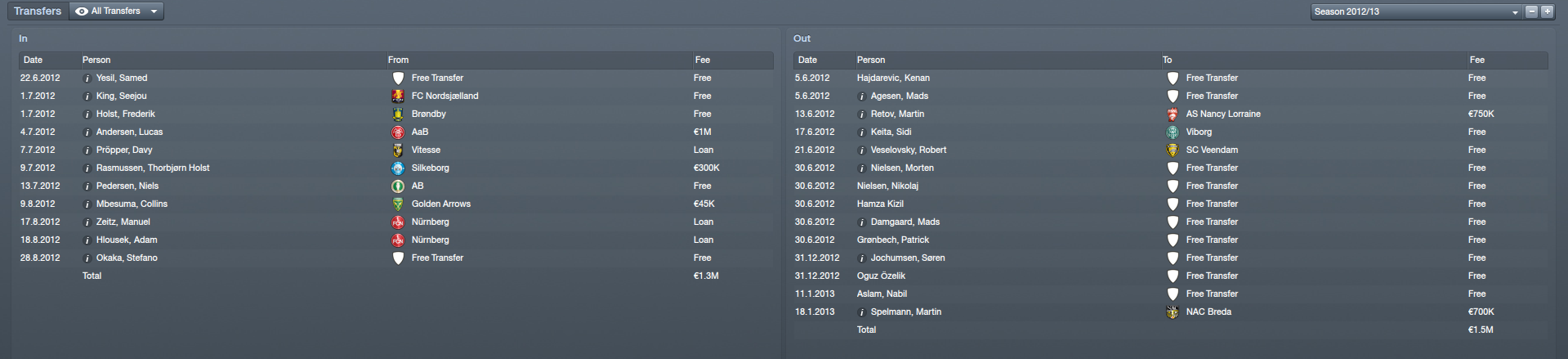This screenshot has width=1568, height=359.
Task: Open info icon beside Spelmann, Martin
Action: [x=862, y=312]
